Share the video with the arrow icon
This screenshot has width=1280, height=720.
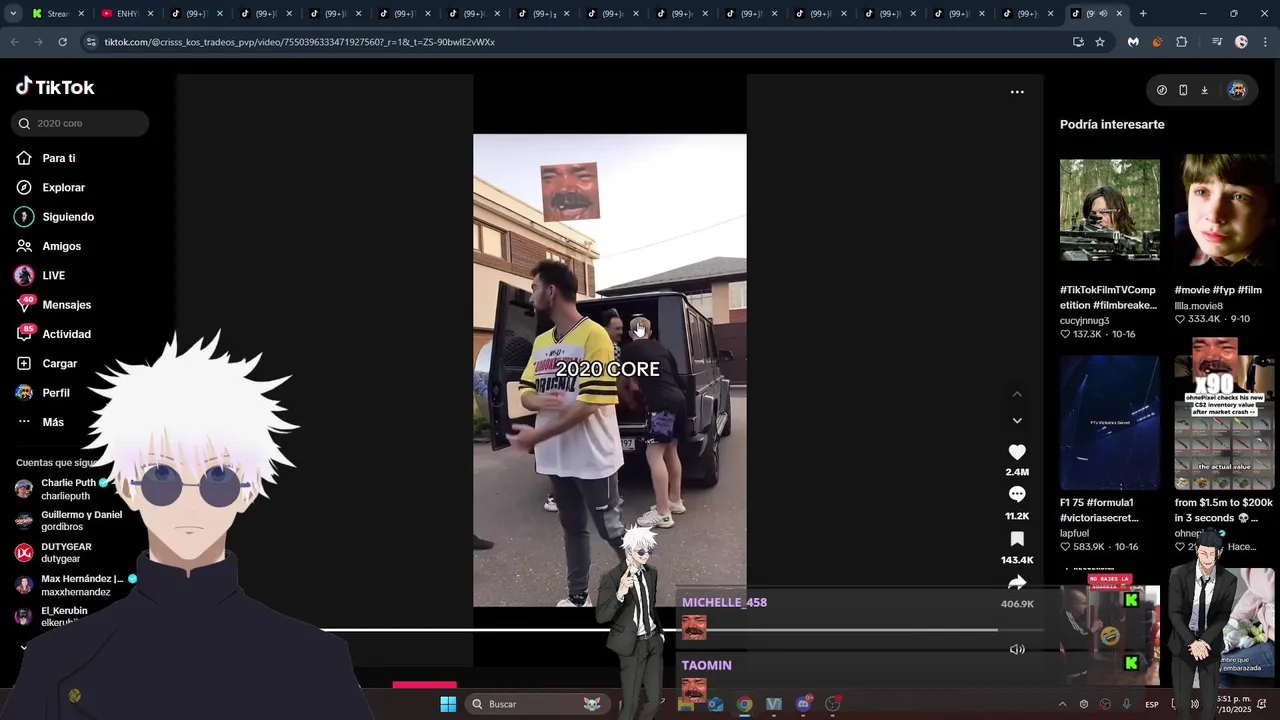click(x=1017, y=582)
